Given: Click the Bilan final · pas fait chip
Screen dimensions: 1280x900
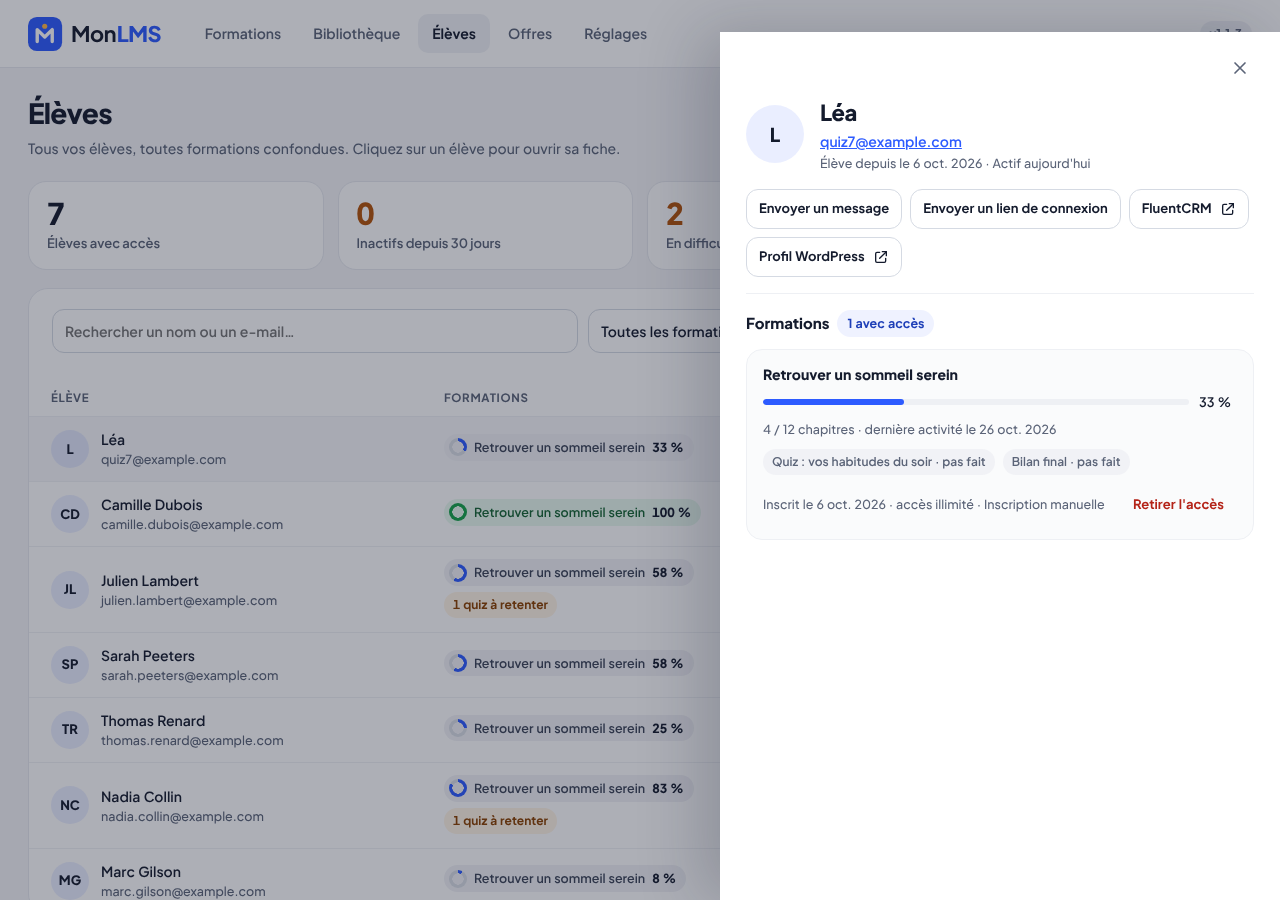Looking at the screenshot, I should click(1066, 462).
